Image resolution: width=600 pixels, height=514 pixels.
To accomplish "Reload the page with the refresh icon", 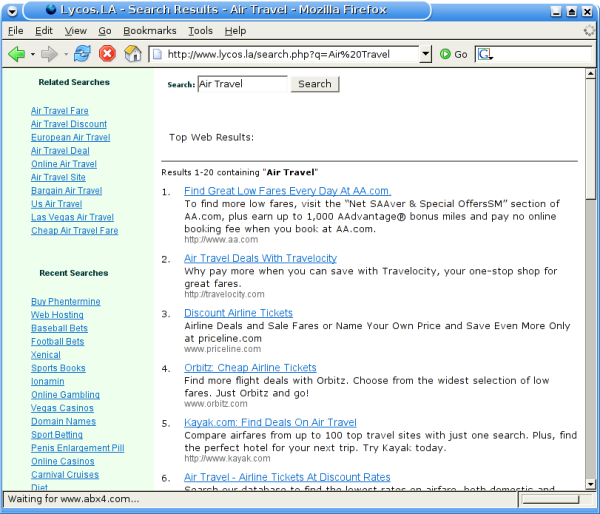I will pos(82,54).
